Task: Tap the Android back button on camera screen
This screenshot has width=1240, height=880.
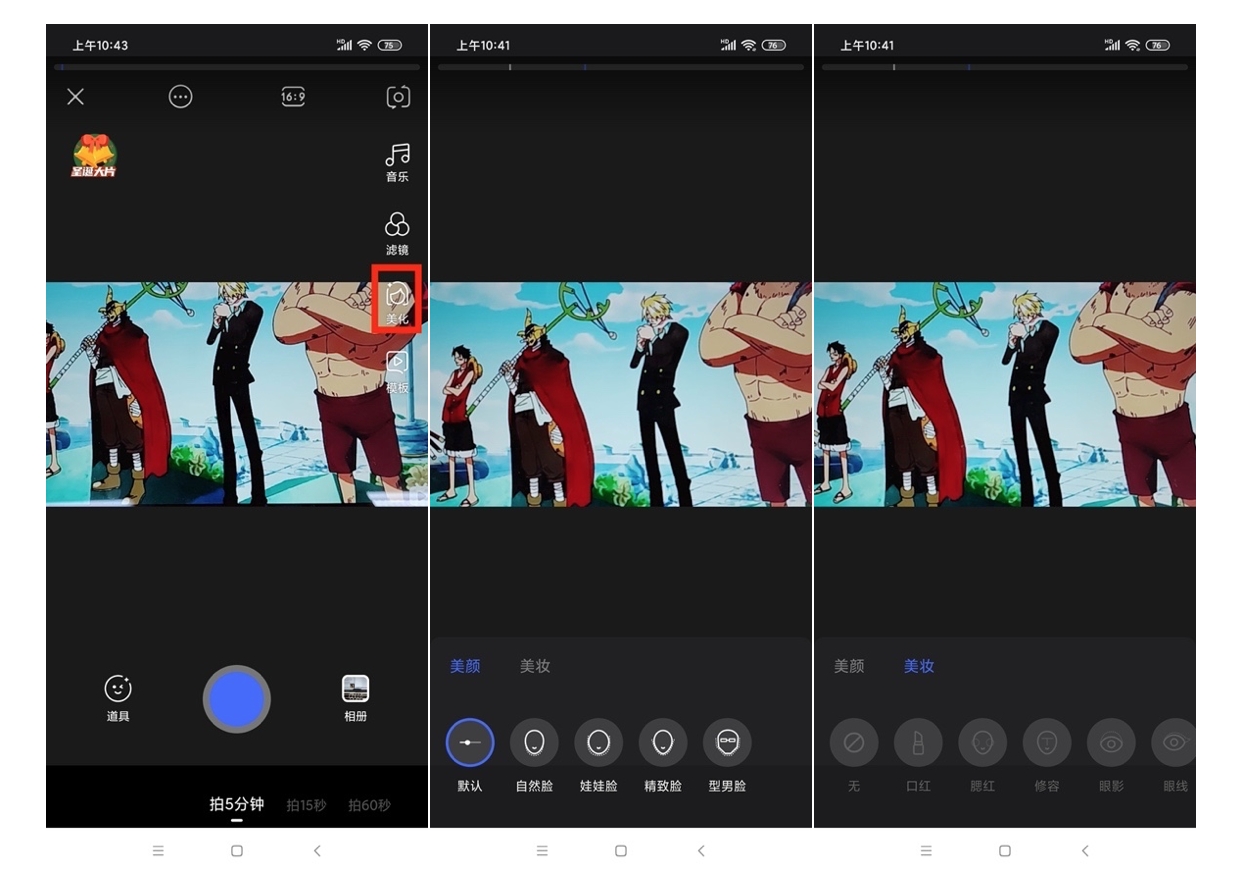Action: (x=317, y=851)
